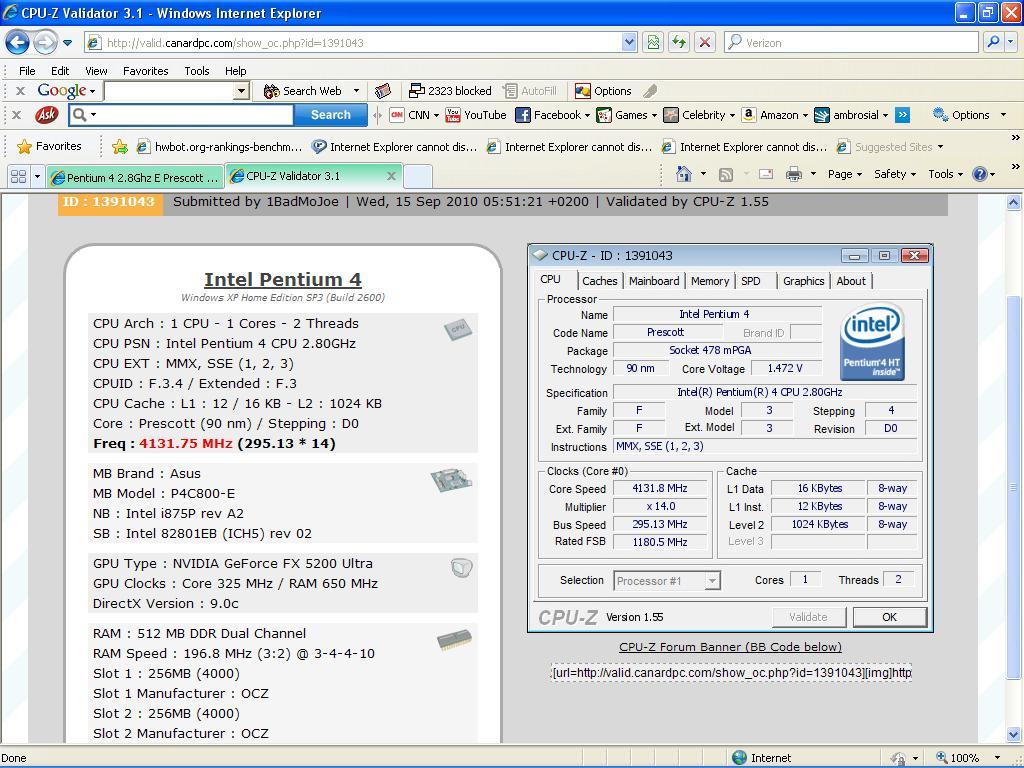Open the Amazon toolbar shortcut
Viewport: 1024px width, 768px height.
[x=774, y=115]
